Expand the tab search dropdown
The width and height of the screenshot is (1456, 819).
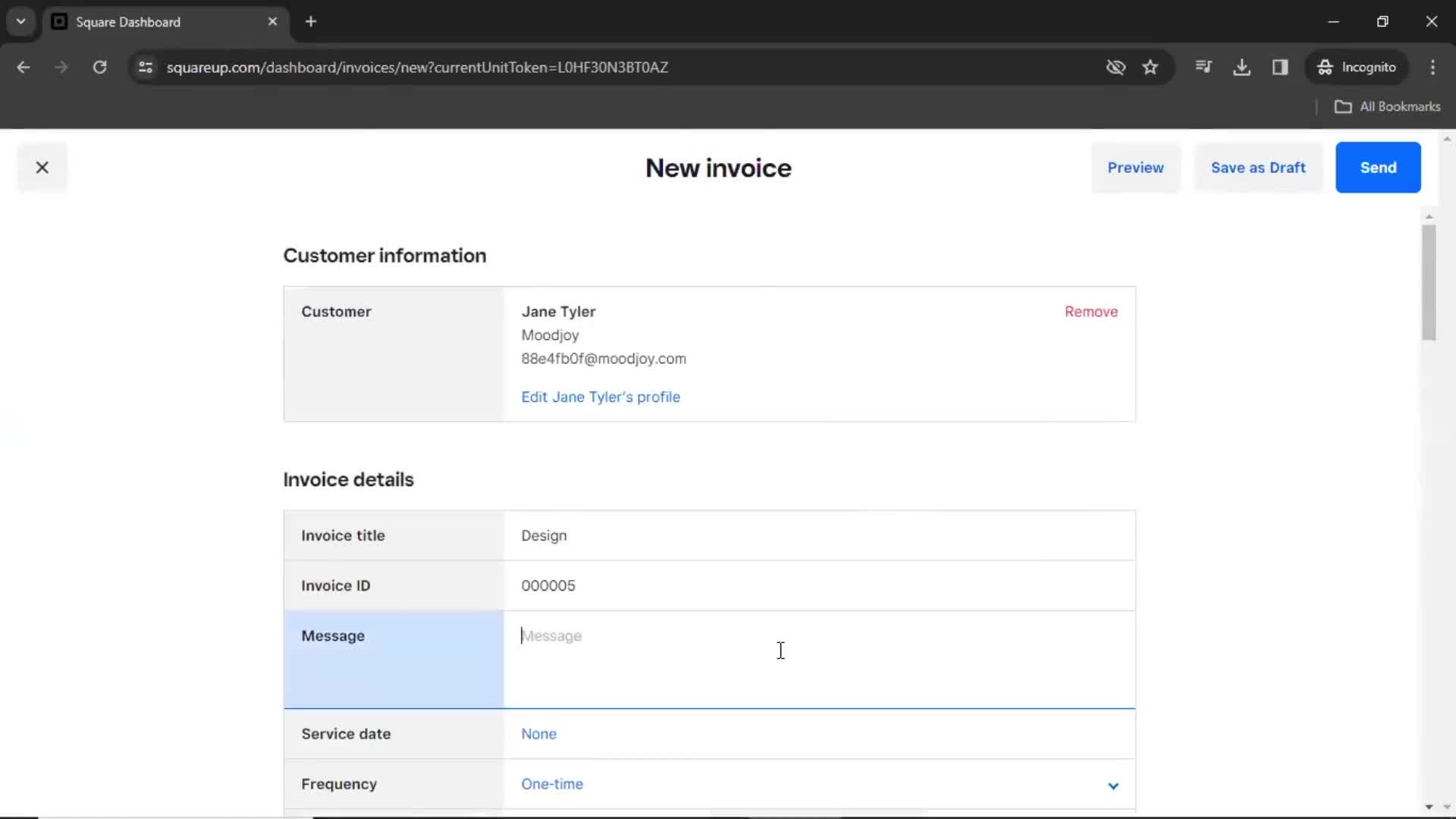click(x=21, y=22)
